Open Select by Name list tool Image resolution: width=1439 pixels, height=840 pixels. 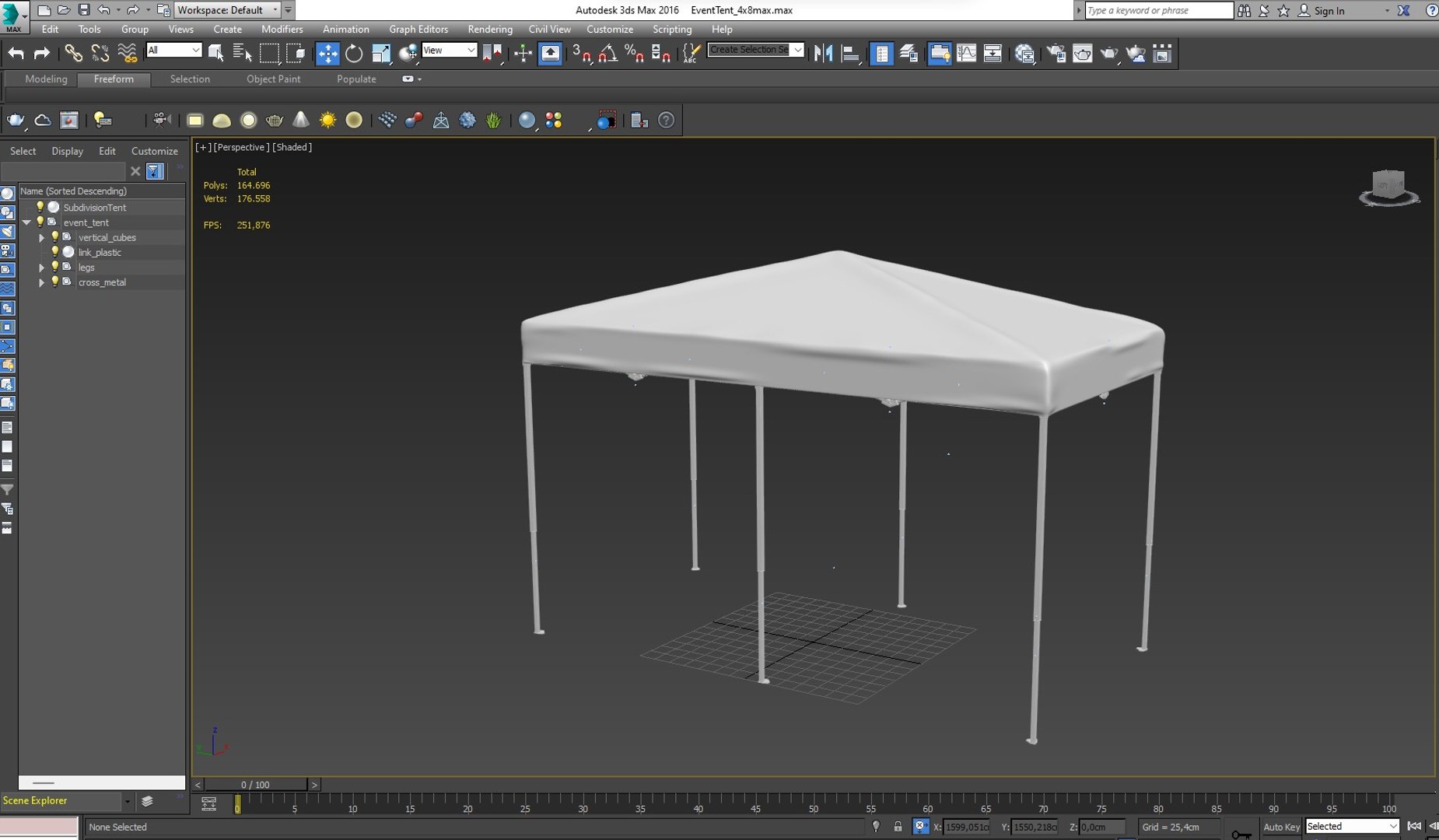[242, 53]
